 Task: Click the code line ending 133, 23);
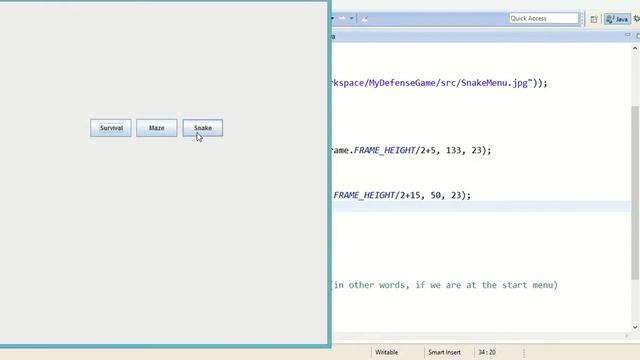[411, 150]
